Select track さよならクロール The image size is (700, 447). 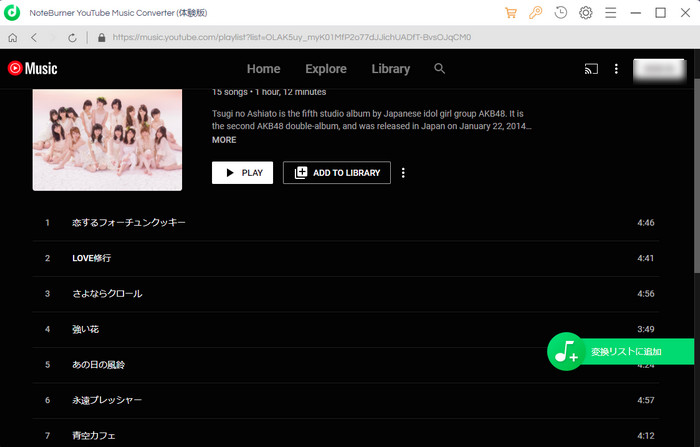(107, 293)
